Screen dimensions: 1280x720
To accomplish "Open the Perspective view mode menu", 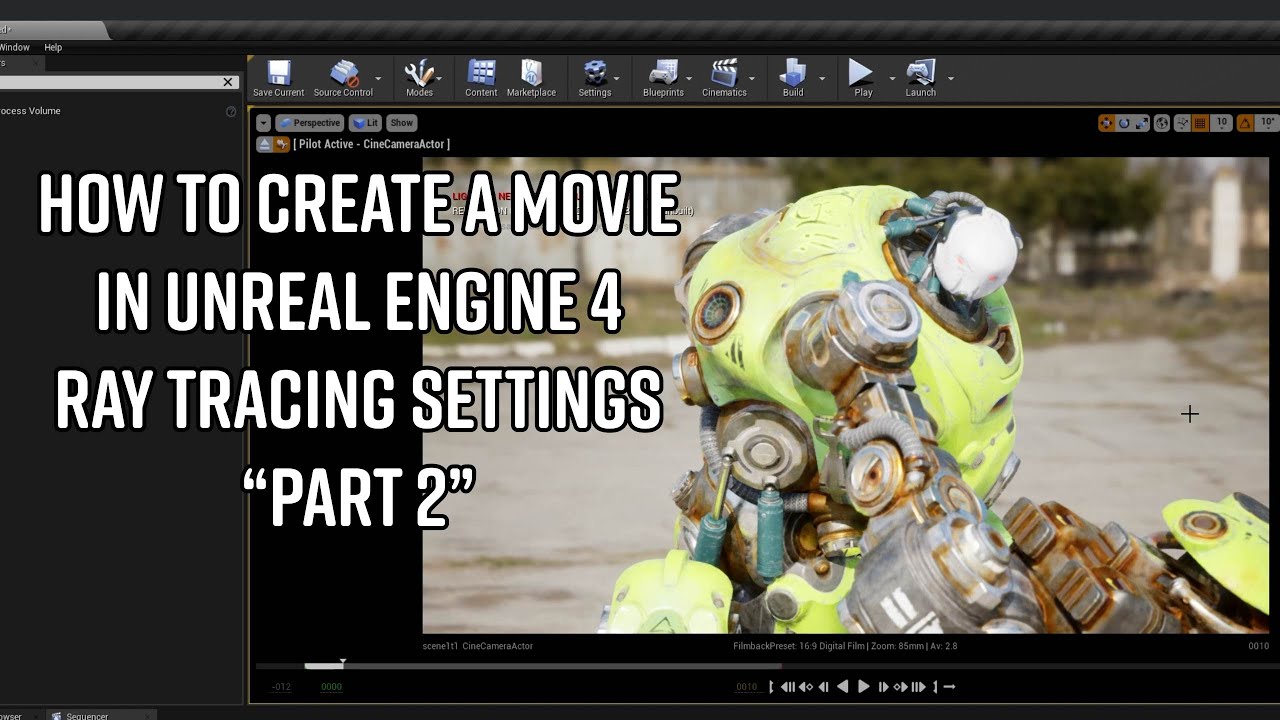I will tap(310, 123).
